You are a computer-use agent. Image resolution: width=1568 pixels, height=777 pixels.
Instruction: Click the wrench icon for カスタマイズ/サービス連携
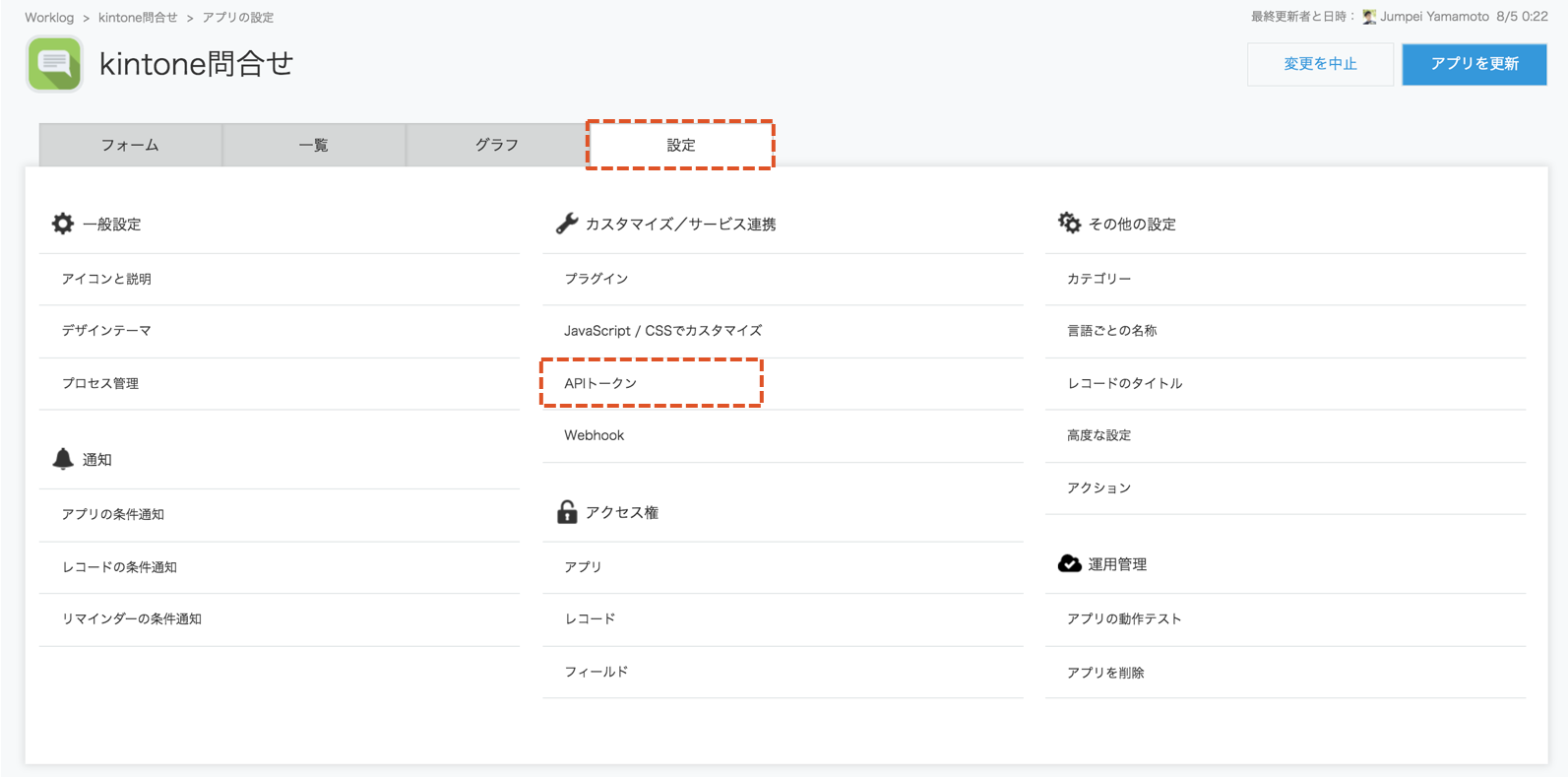[567, 224]
